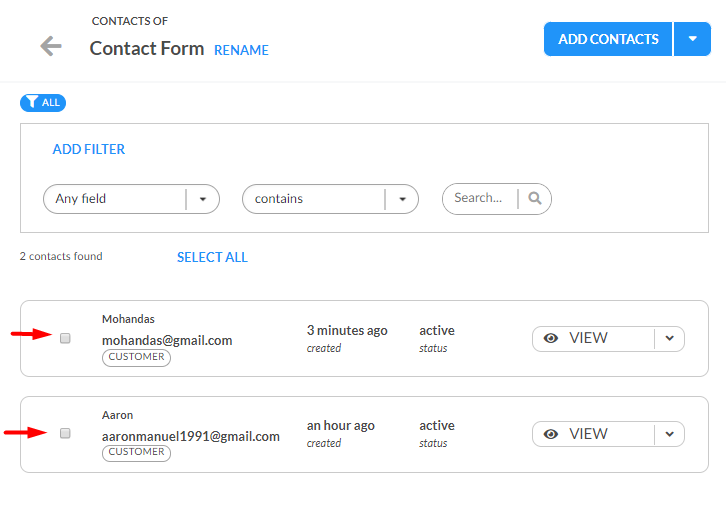Viewport: 726px width, 507px height.
Task: Click the ADD FILTER link
Action: [x=88, y=149]
